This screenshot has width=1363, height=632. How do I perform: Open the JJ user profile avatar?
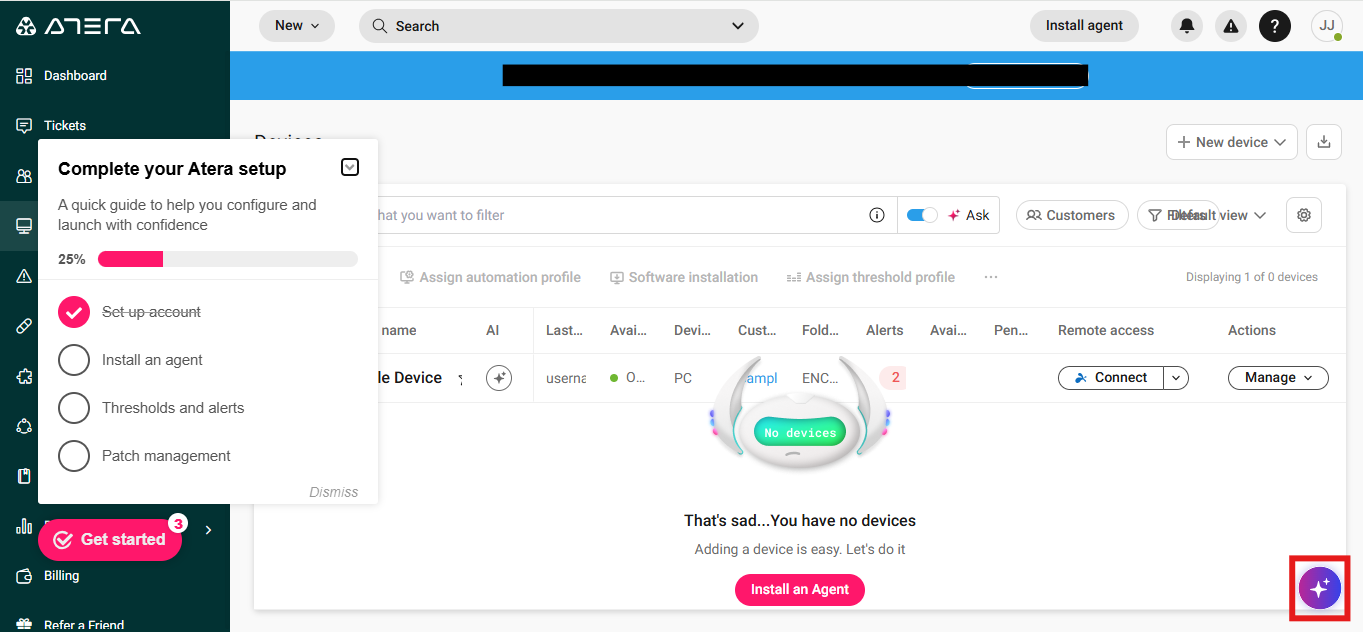pyautogui.click(x=1327, y=26)
